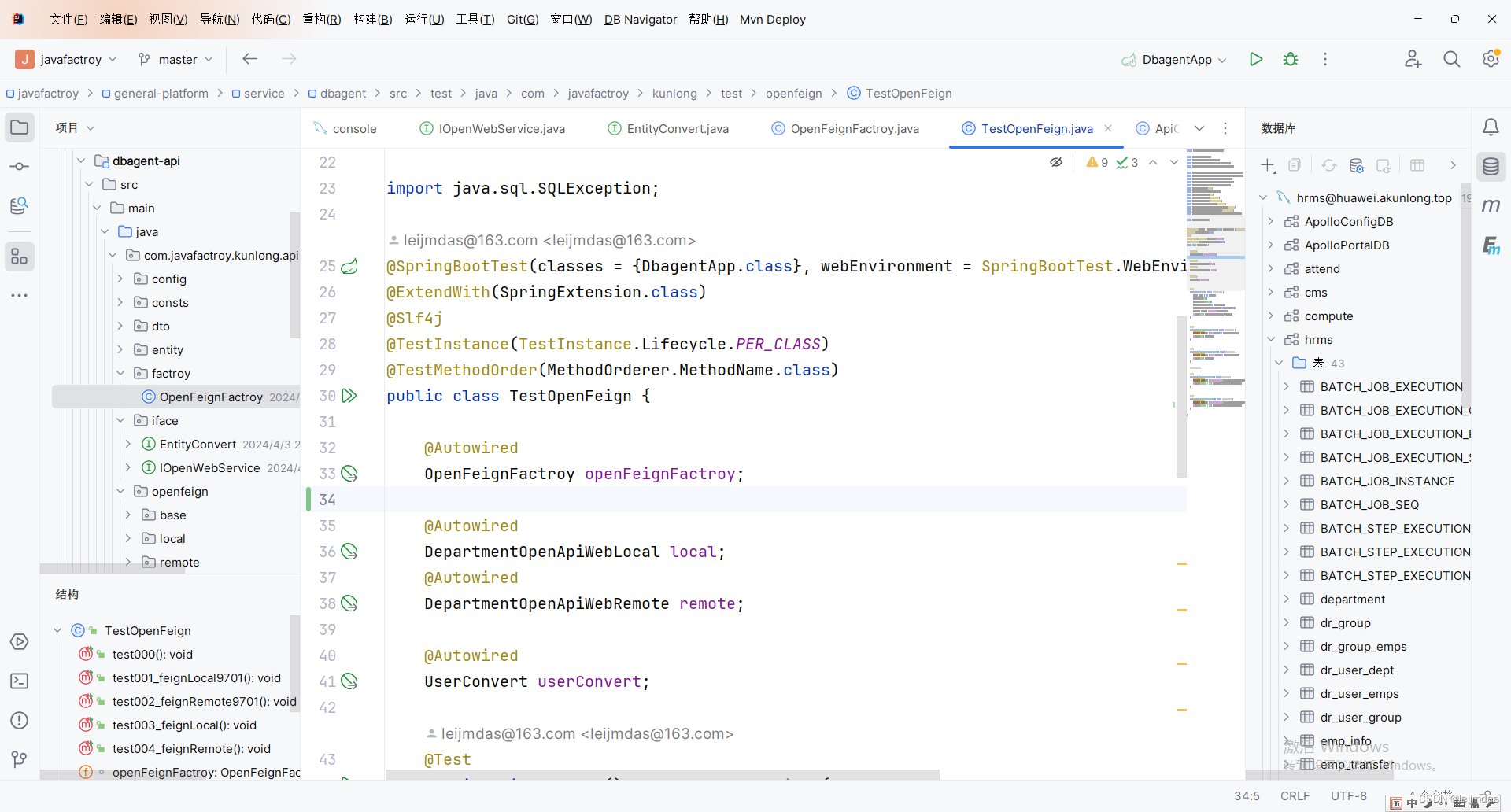Start debugging DbagentApp

(1291, 59)
